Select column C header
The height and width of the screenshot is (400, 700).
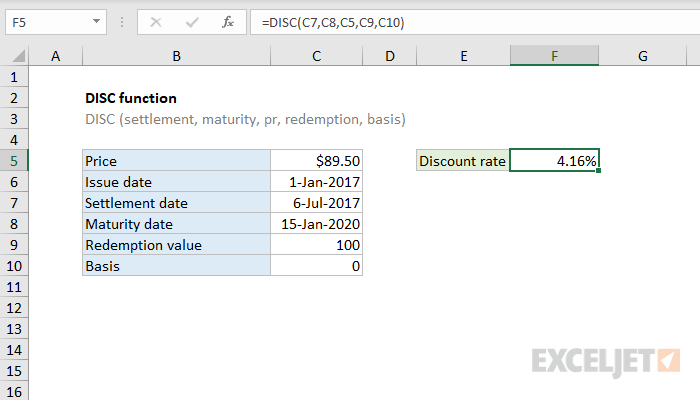point(317,56)
